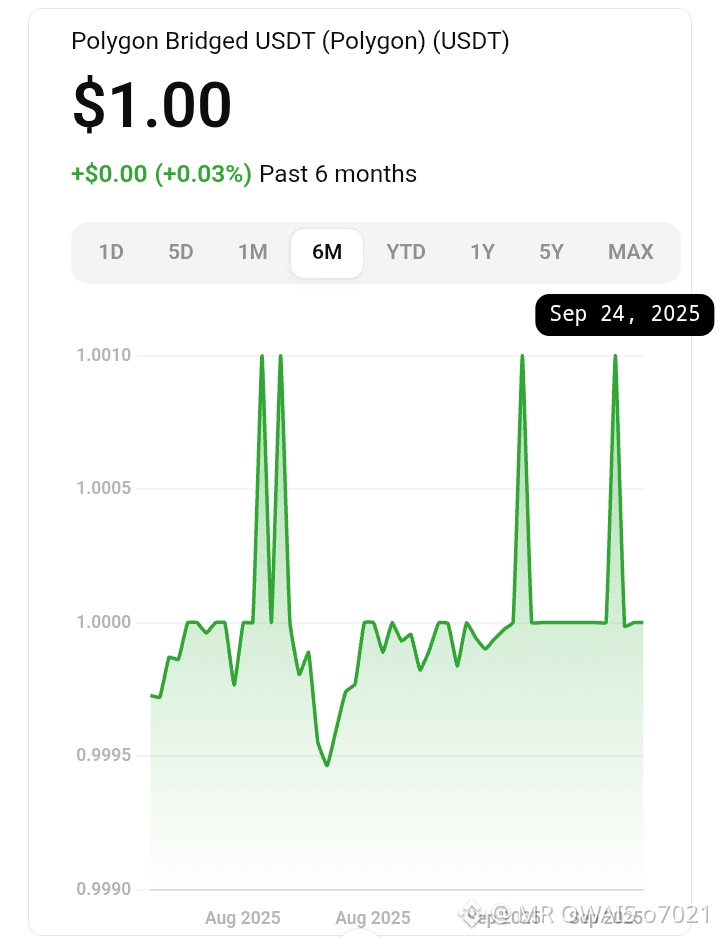Viewport: 720px width, 939px height.
Task: Click the 0.9995 y-axis label
Action: (x=104, y=755)
